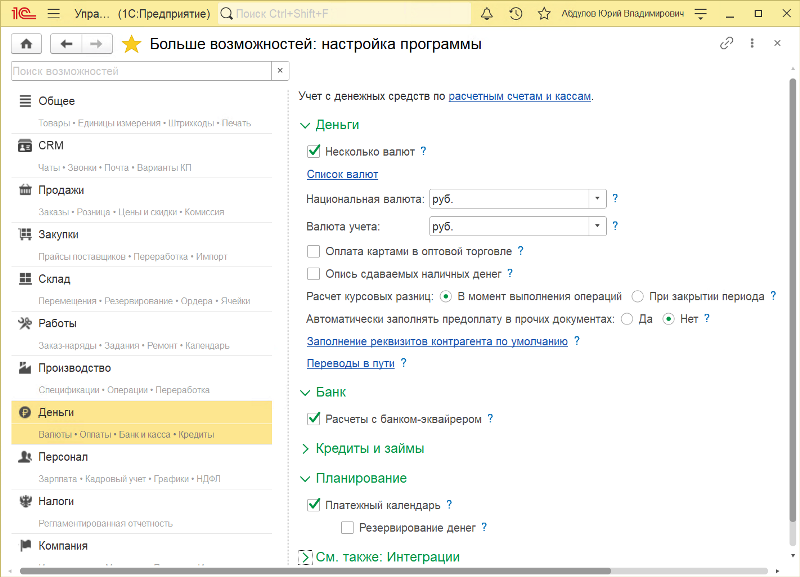Clear the feature search field

pos(281,71)
